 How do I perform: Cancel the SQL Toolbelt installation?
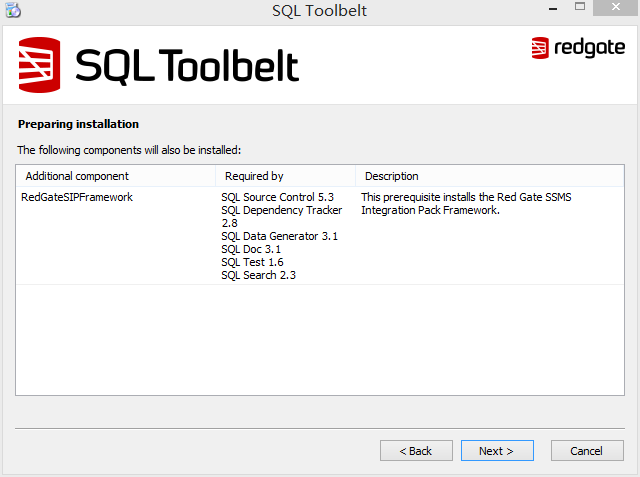pos(587,450)
